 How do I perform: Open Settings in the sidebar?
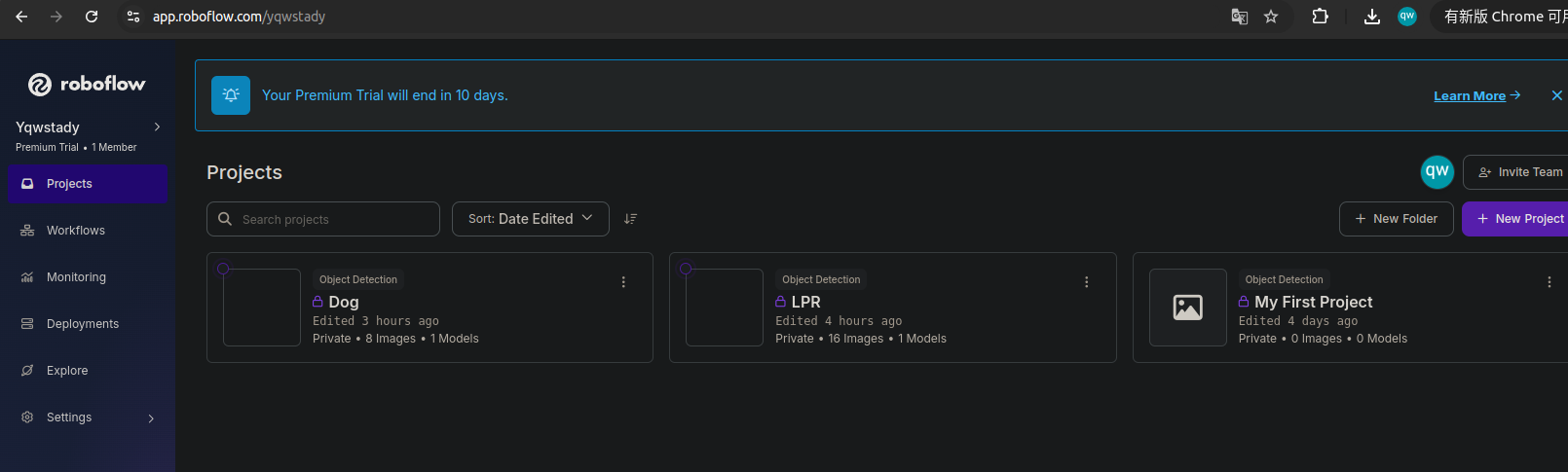pyautogui.click(x=88, y=418)
